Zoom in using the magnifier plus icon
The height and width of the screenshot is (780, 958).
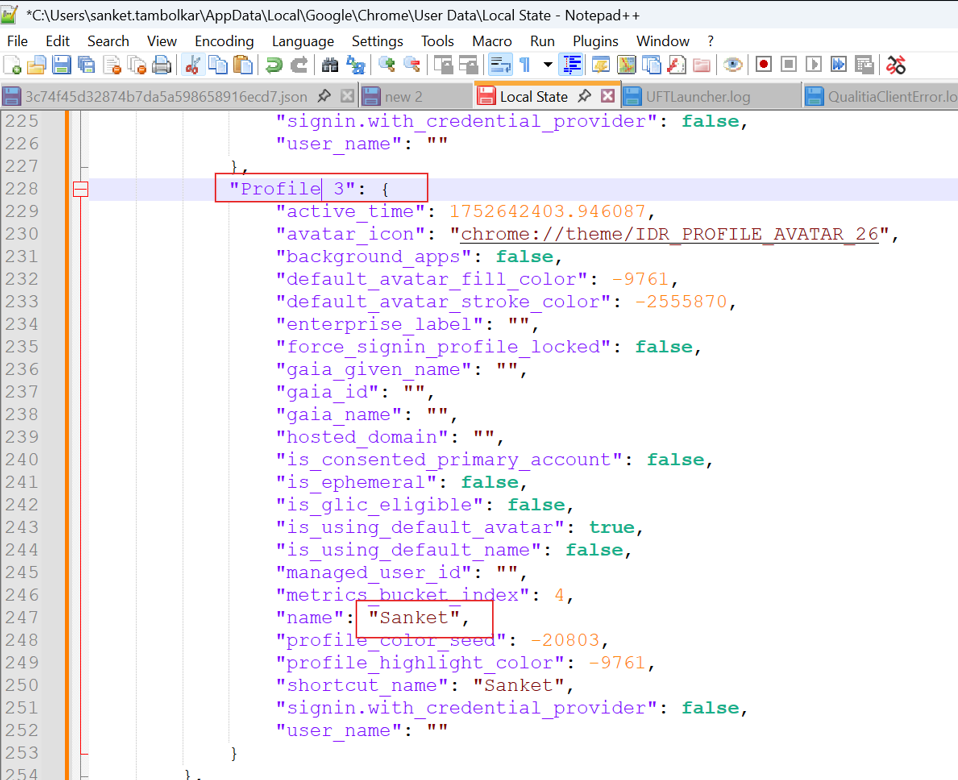click(387, 65)
